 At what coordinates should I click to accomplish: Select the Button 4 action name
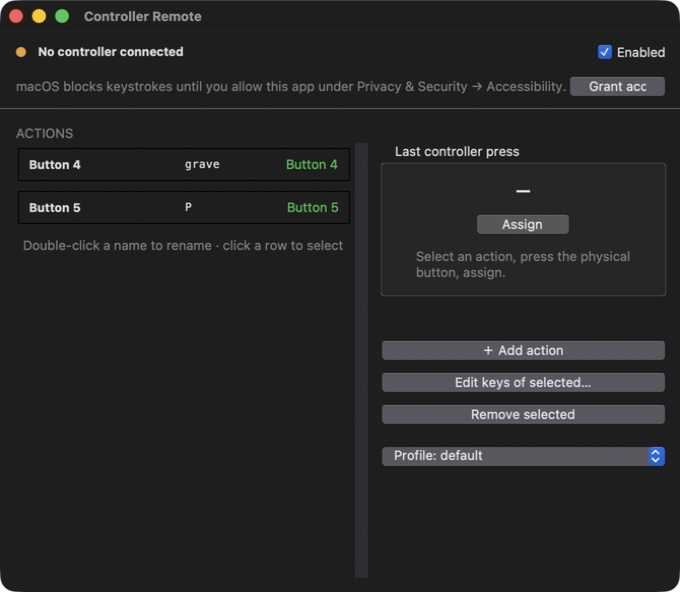[x=55, y=165]
